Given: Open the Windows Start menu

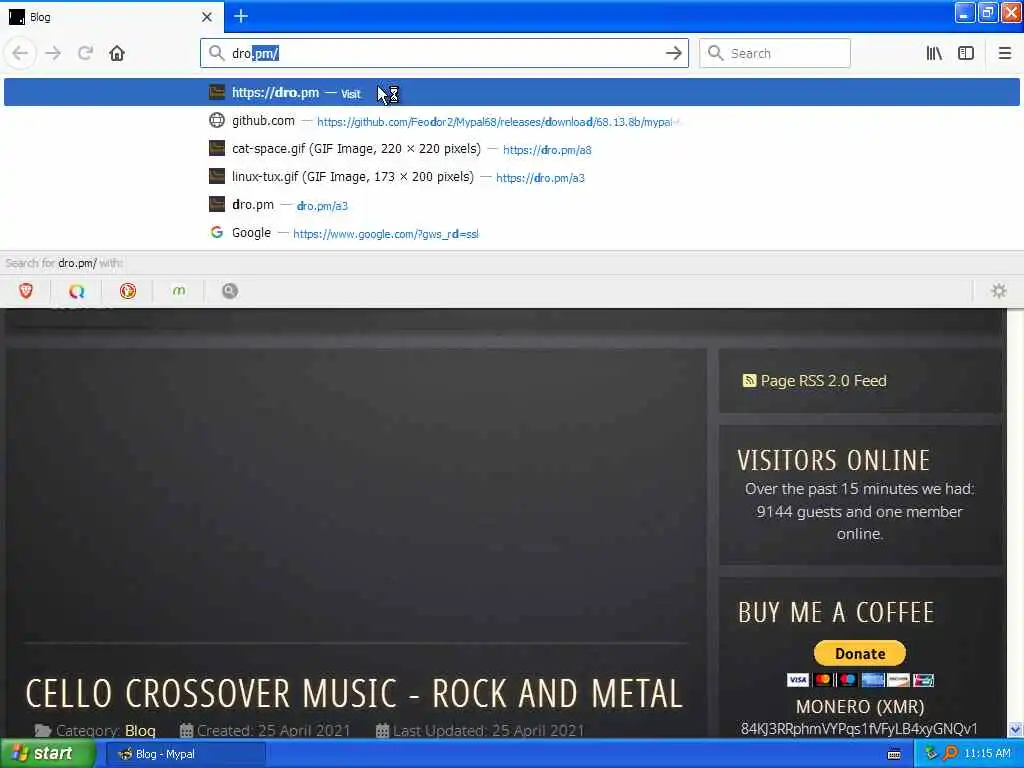Looking at the screenshot, I should tap(46, 754).
